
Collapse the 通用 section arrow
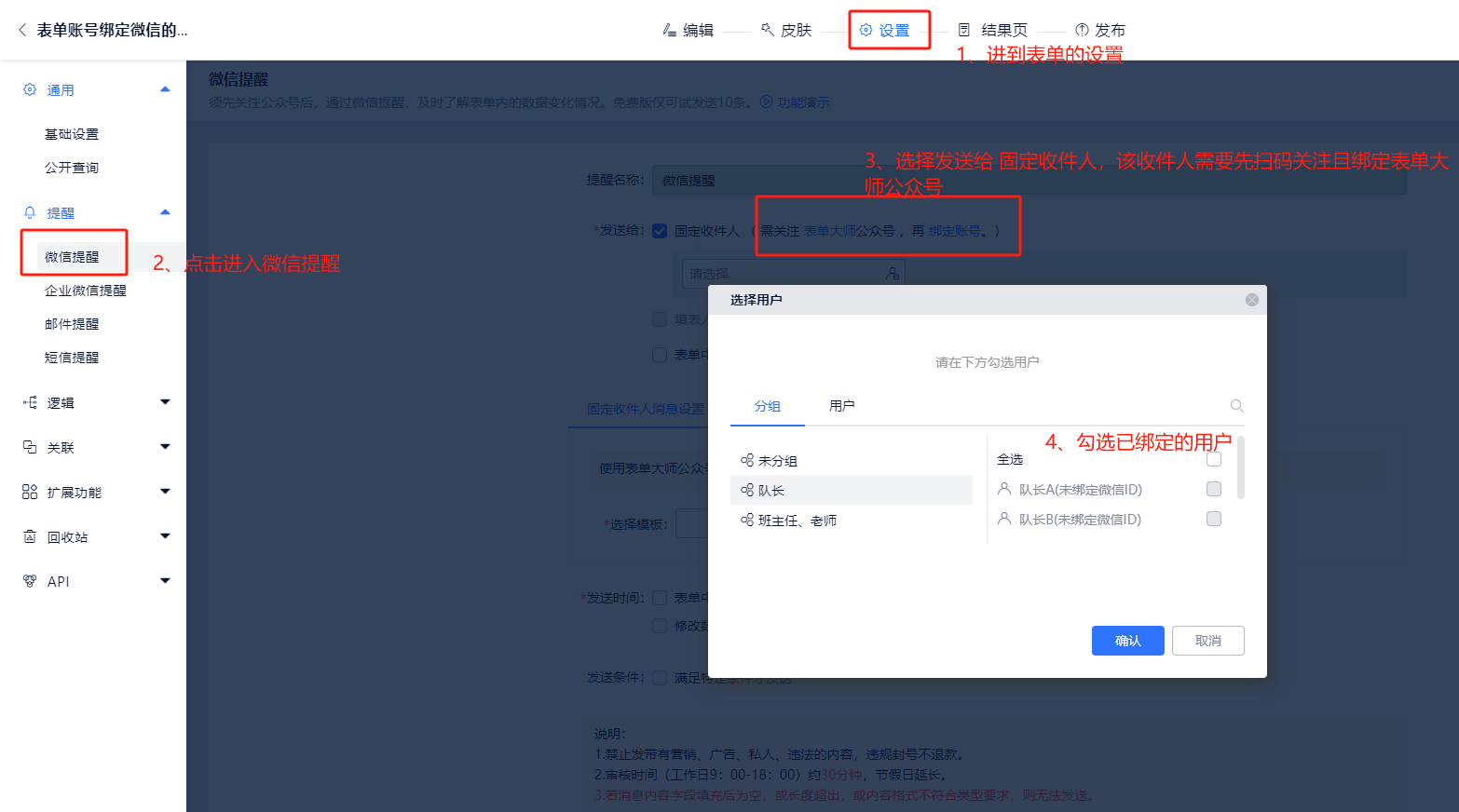click(165, 89)
